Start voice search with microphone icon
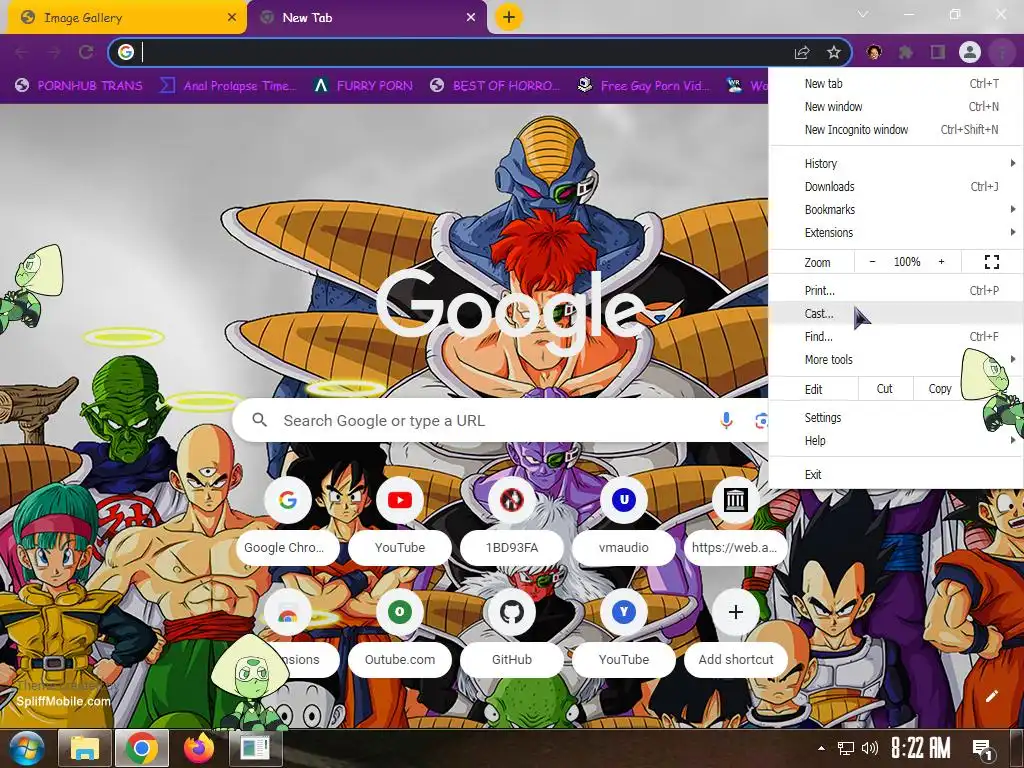 point(726,421)
